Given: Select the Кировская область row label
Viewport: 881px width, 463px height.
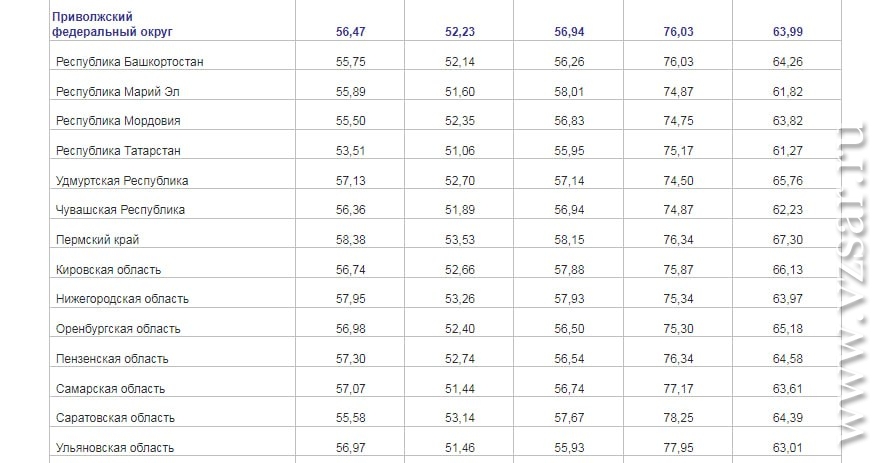Looking at the screenshot, I should [108, 270].
